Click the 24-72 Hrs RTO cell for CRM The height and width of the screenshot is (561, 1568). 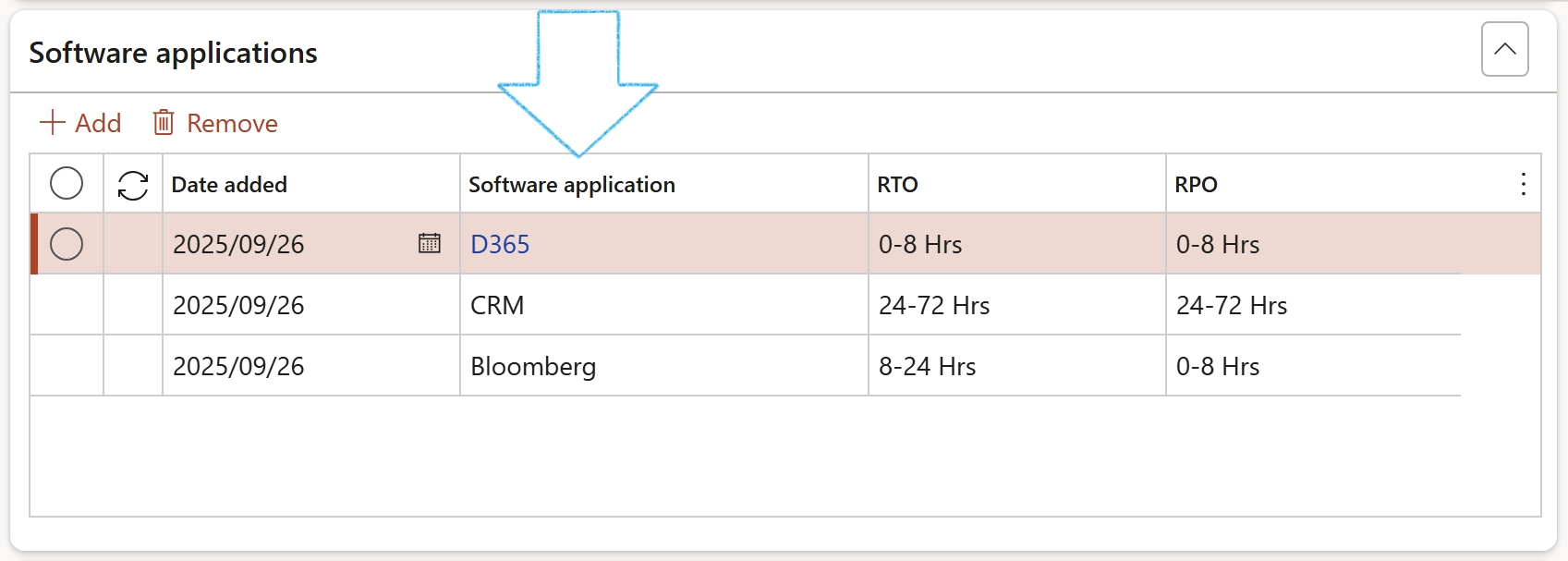pos(934,305)
